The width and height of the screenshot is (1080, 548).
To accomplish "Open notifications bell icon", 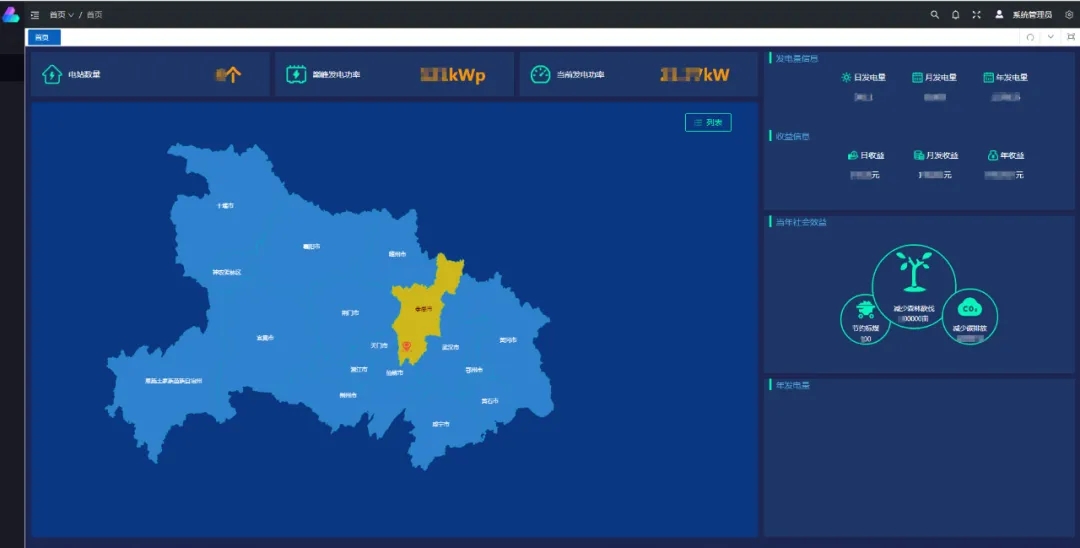I will click(955, 15).
